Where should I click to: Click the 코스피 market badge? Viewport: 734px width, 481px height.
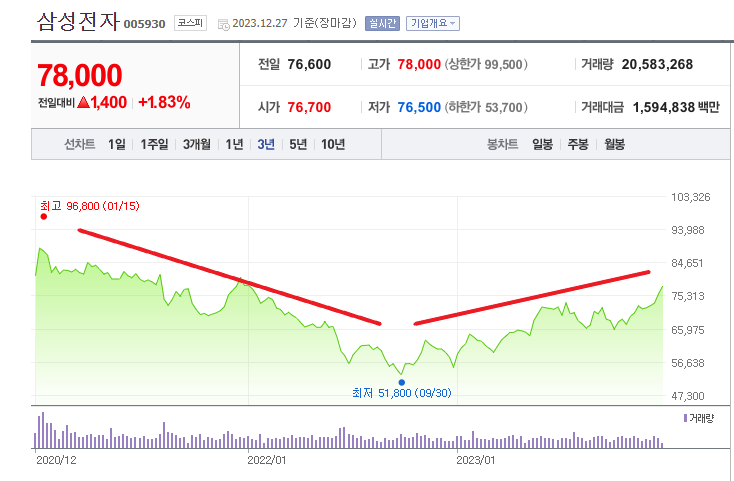coord(190,23)
